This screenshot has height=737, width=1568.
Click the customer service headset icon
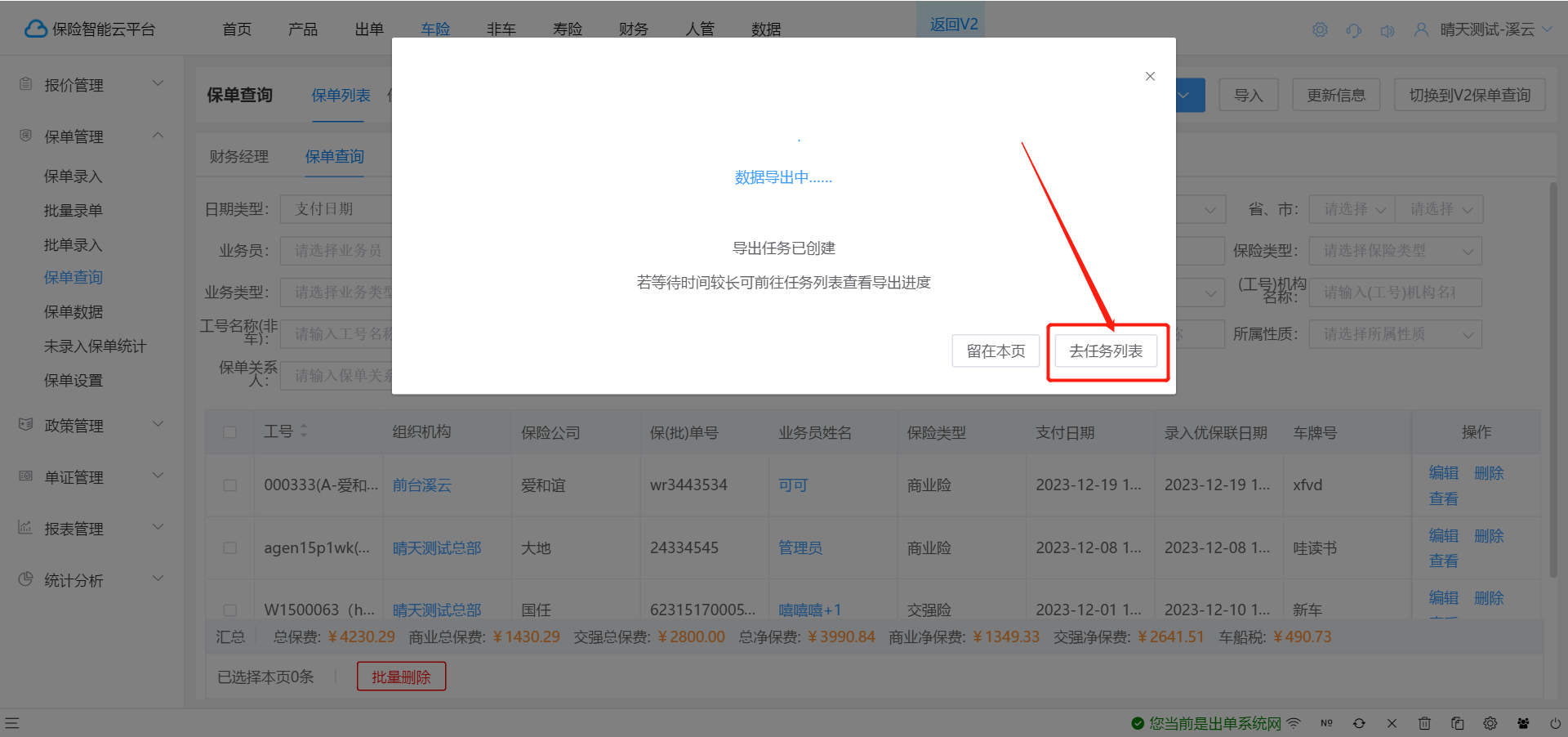pyautogui.click(x=1354, y=30)
